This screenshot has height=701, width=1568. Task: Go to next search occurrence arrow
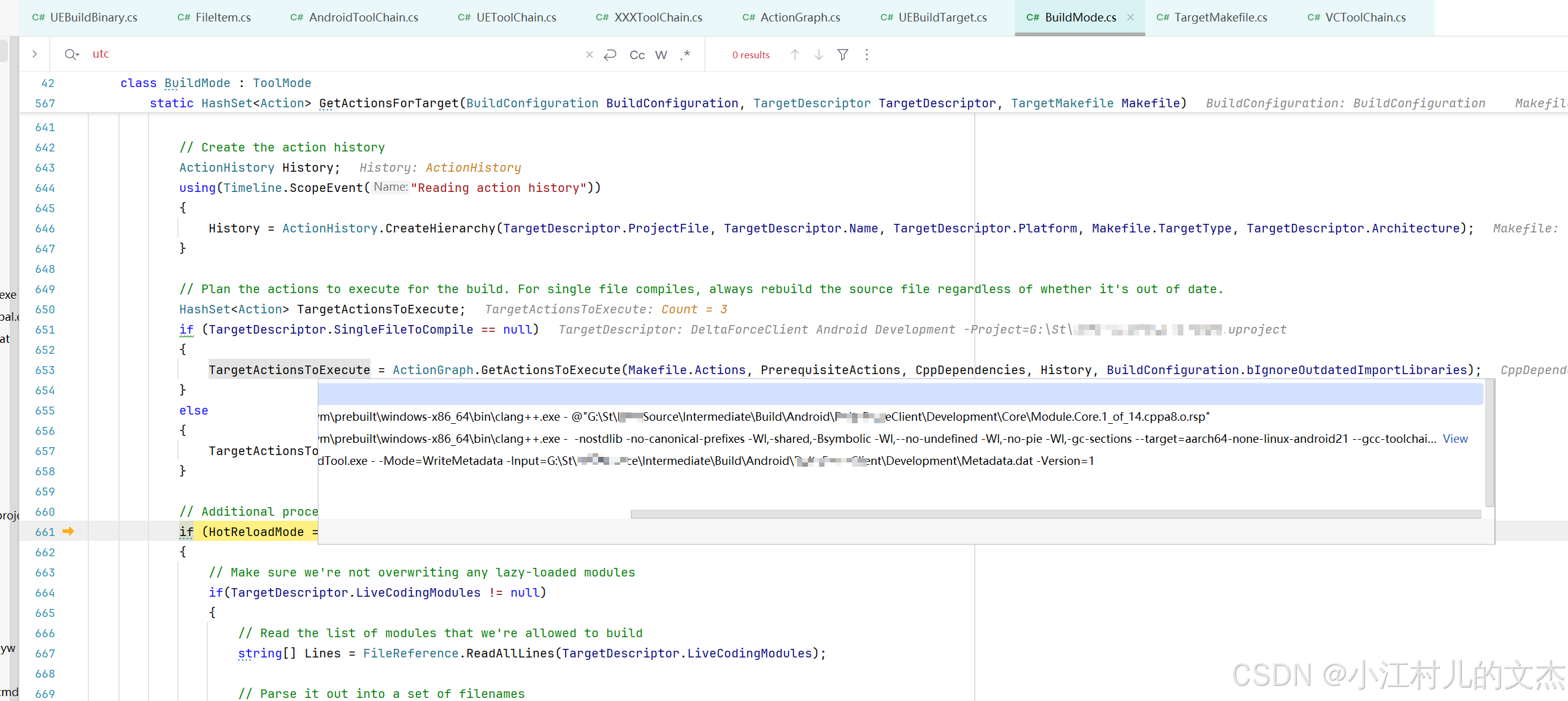coord(818,55)
